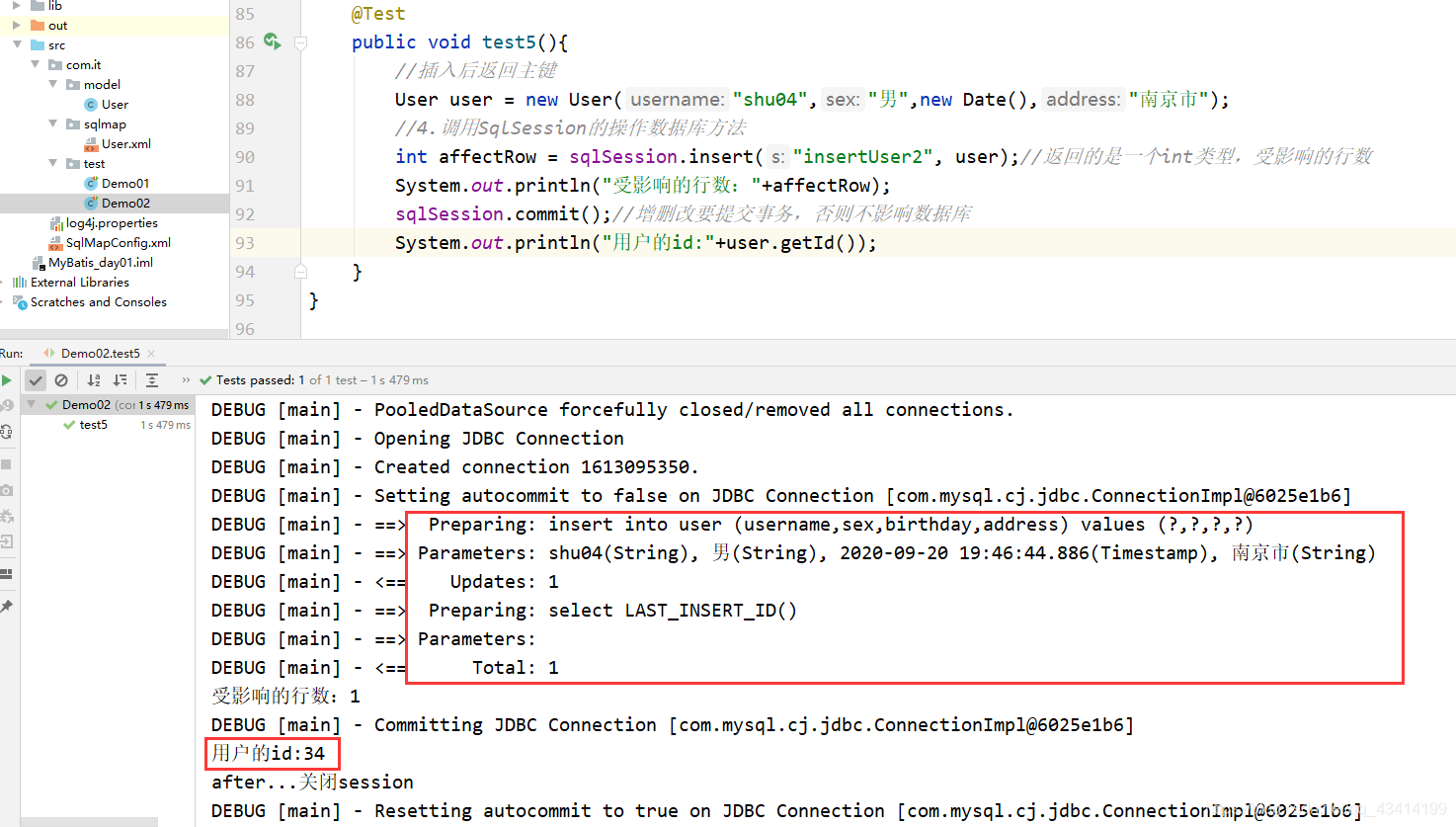The image size is (1456, 827).
Task: Open the Demo01 test class
Action: (x=125, y=184)
